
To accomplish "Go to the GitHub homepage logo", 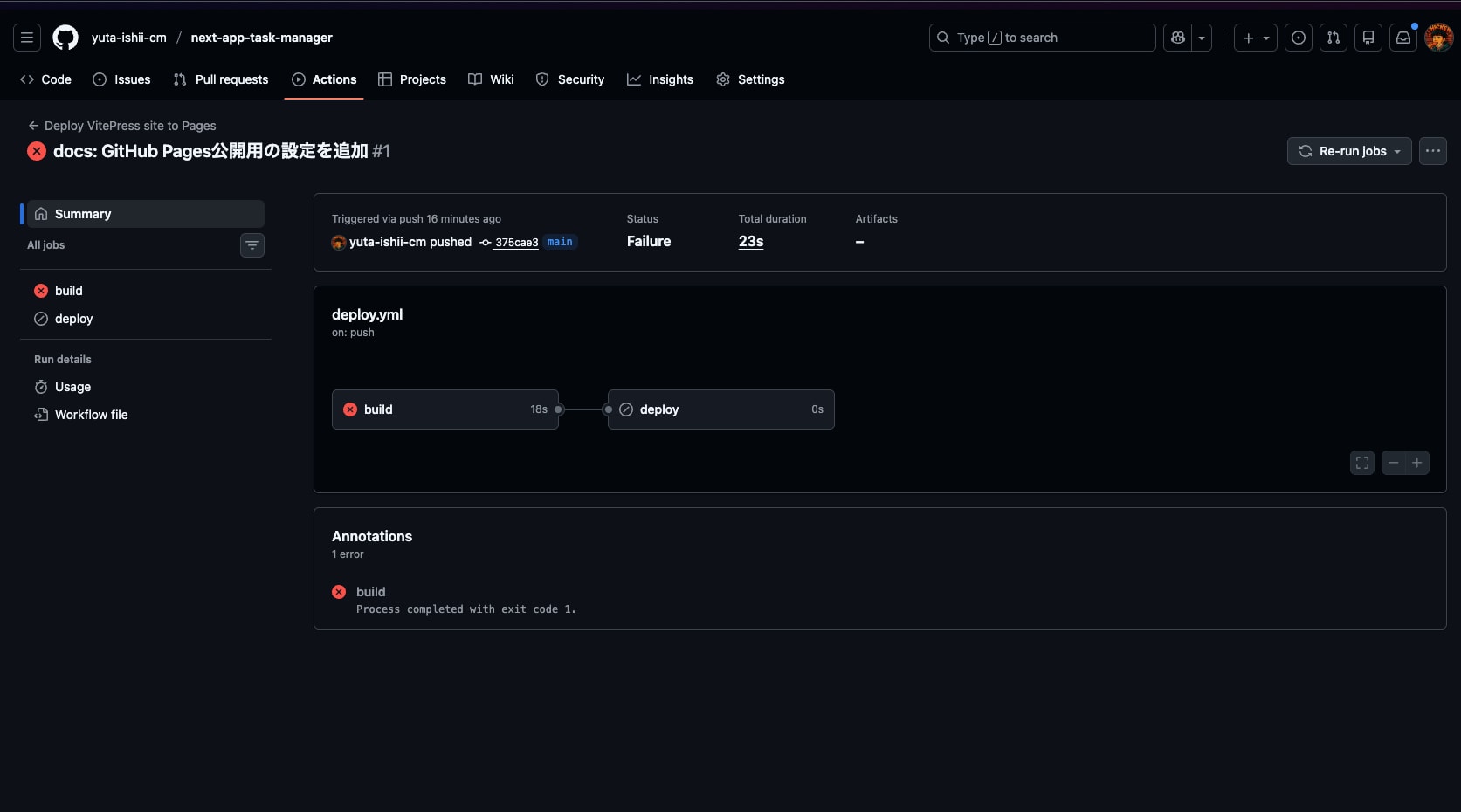I will 65,38.
